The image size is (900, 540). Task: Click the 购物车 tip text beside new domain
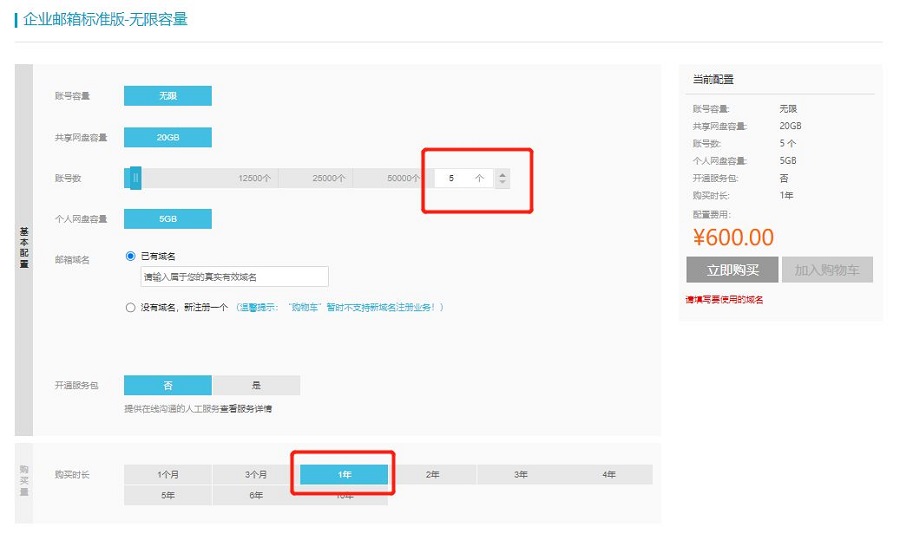340,308
